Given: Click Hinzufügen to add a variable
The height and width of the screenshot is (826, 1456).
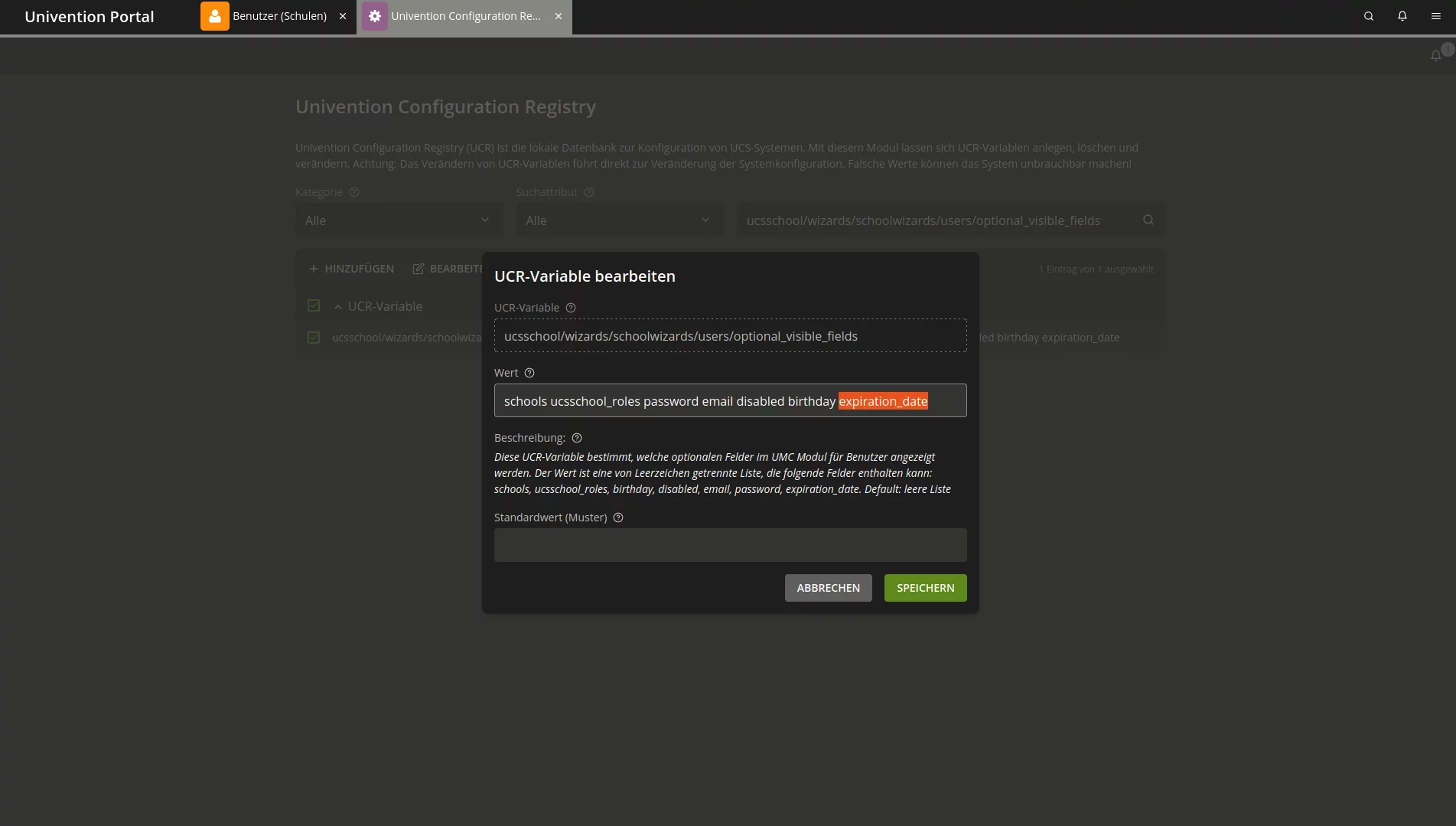Looking at the screenshot, I should tap(351, 269).
